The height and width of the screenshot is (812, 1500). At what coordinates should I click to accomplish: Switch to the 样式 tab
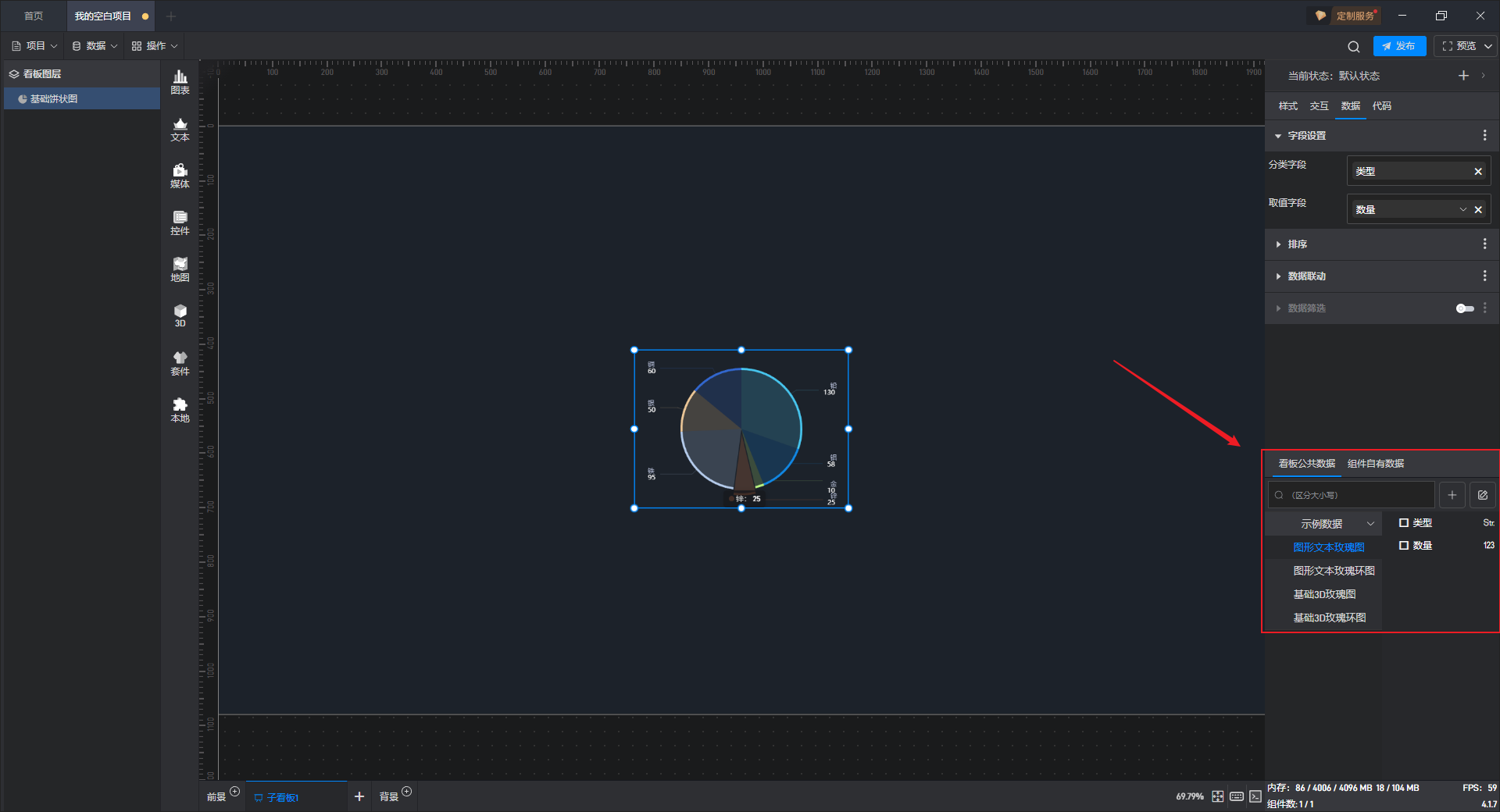(x=1287, y=106)
